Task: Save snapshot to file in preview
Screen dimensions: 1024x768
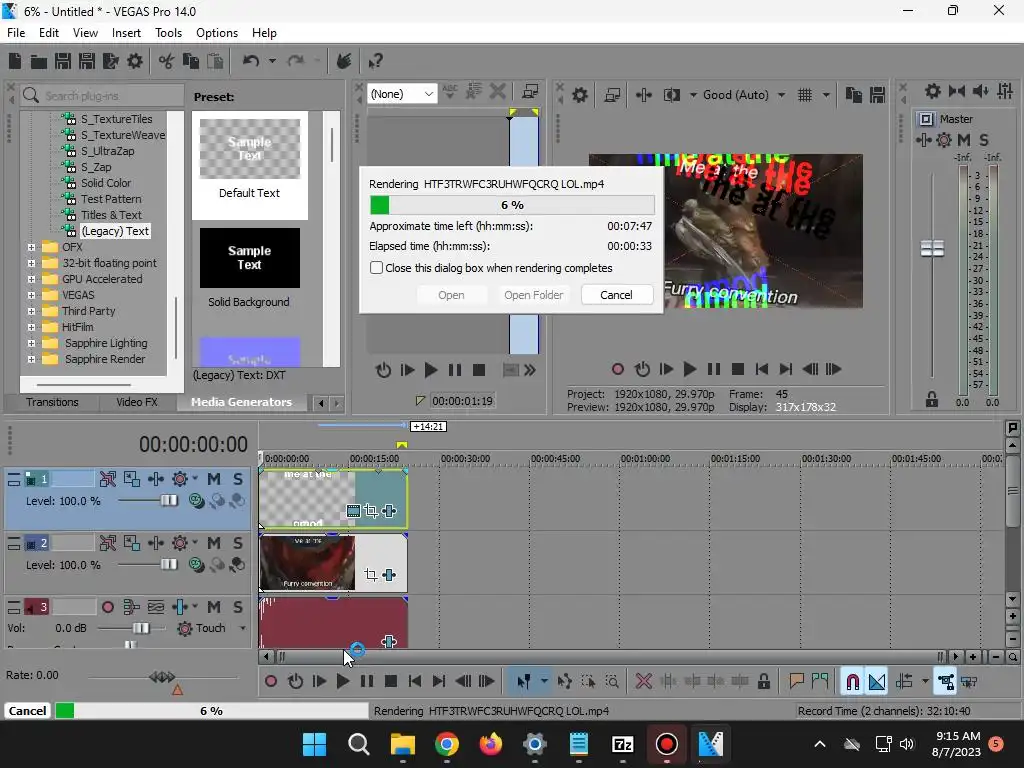Action: click(877, 95)
